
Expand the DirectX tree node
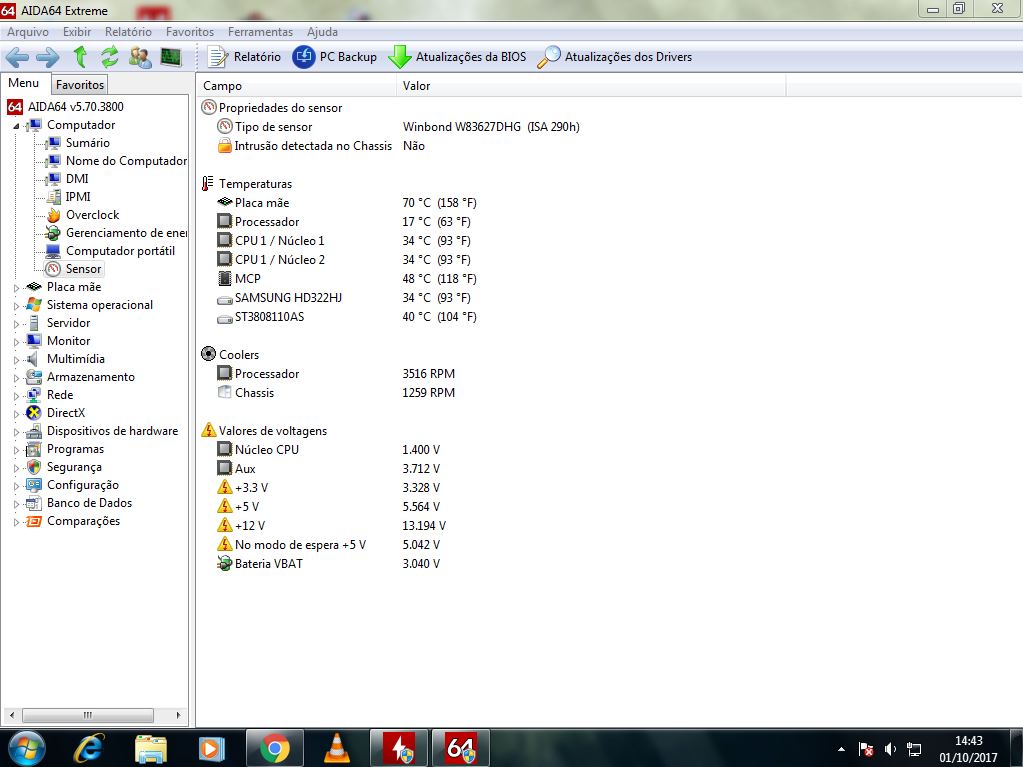16,414
